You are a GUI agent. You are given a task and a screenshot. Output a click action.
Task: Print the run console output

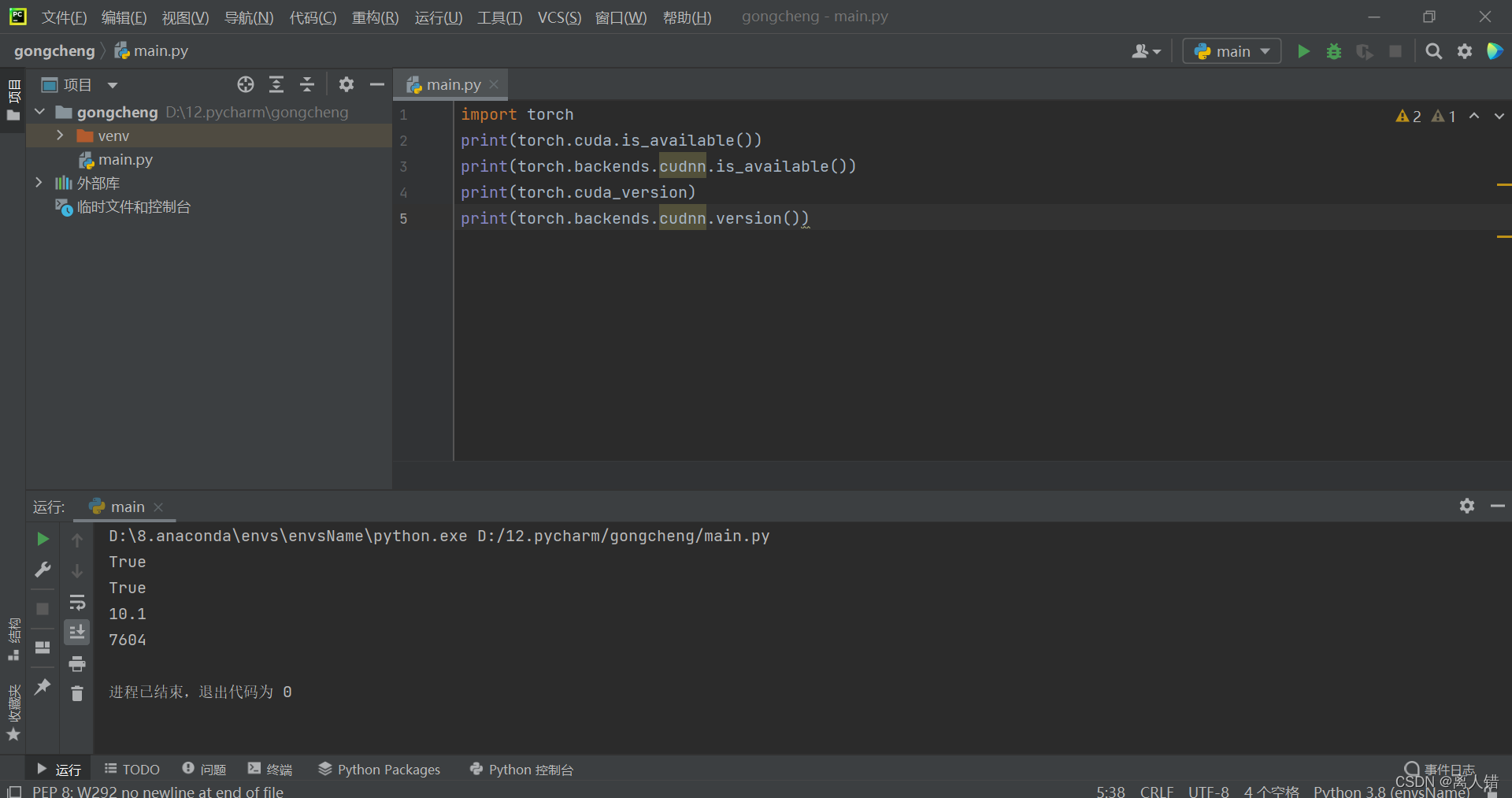click(x=77, y=664)
